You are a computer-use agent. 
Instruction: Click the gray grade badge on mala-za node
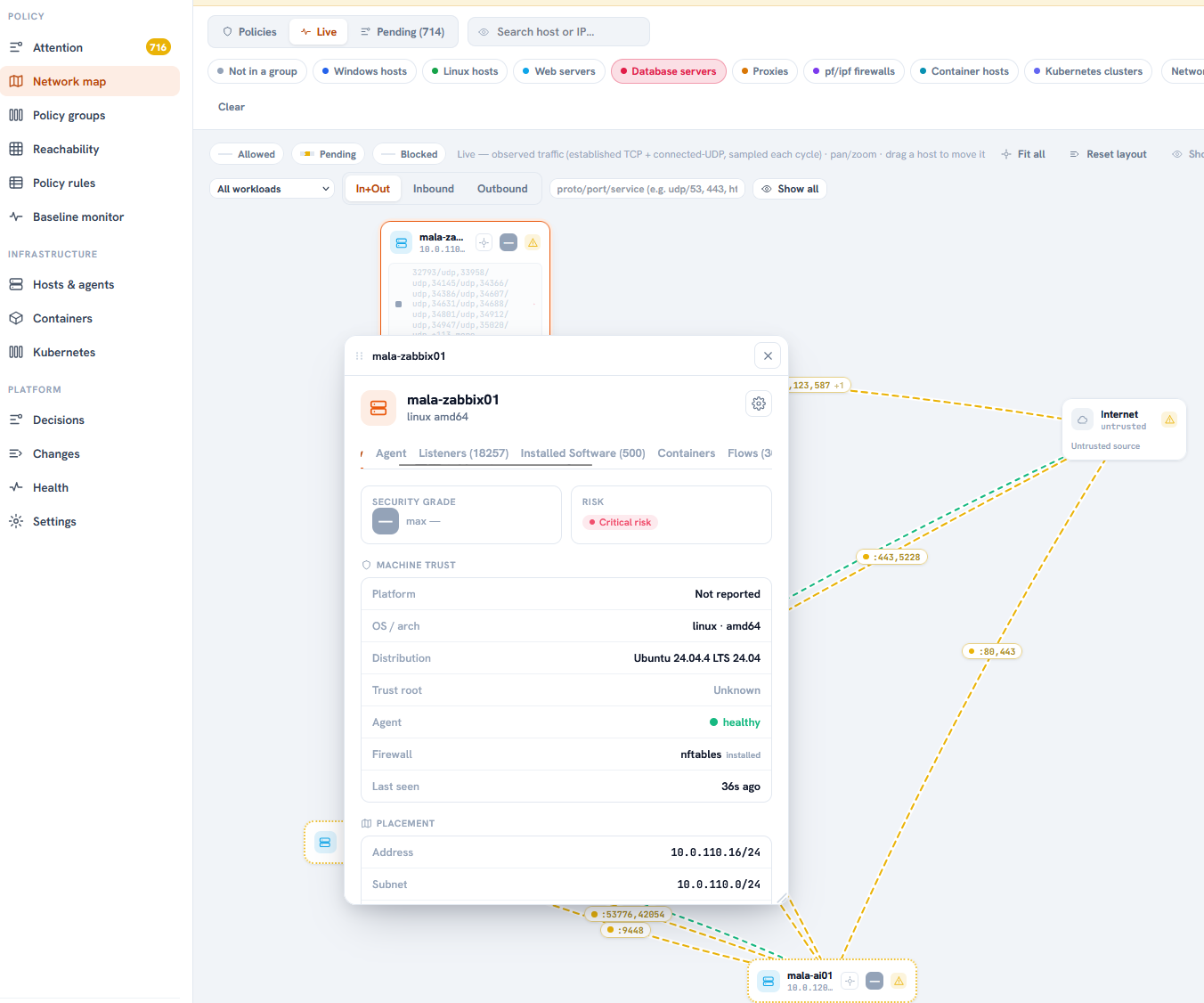[508, 242]
